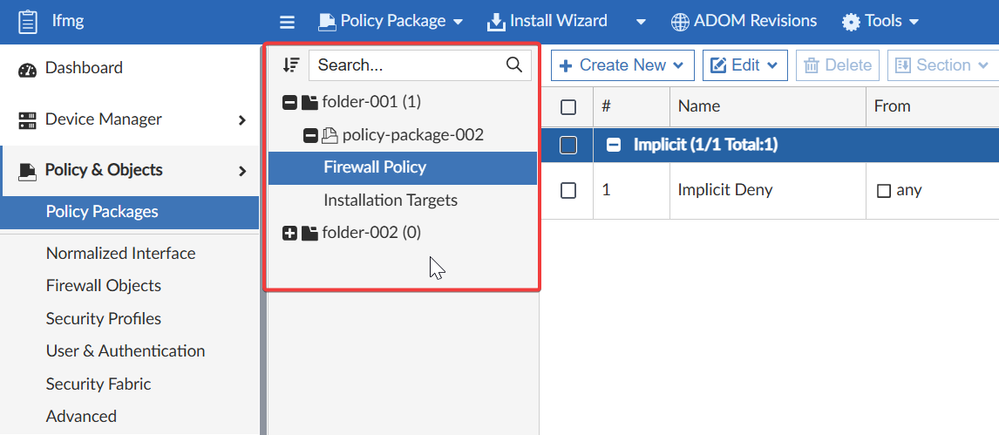Toggle the checkbox on the Implicit section row
Image resolution: width=999 pixels, height=435 pixels.
(x=568, y=145)
